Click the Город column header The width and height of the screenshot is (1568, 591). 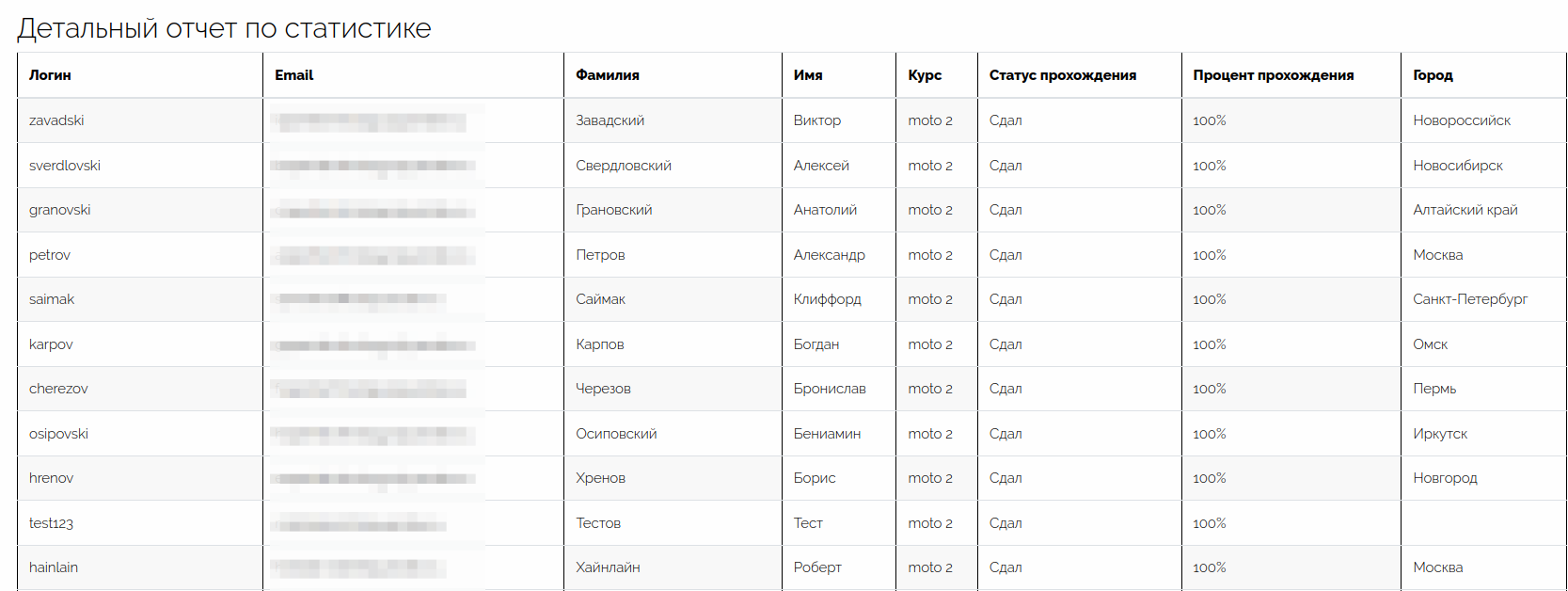tap(1433, 75)
